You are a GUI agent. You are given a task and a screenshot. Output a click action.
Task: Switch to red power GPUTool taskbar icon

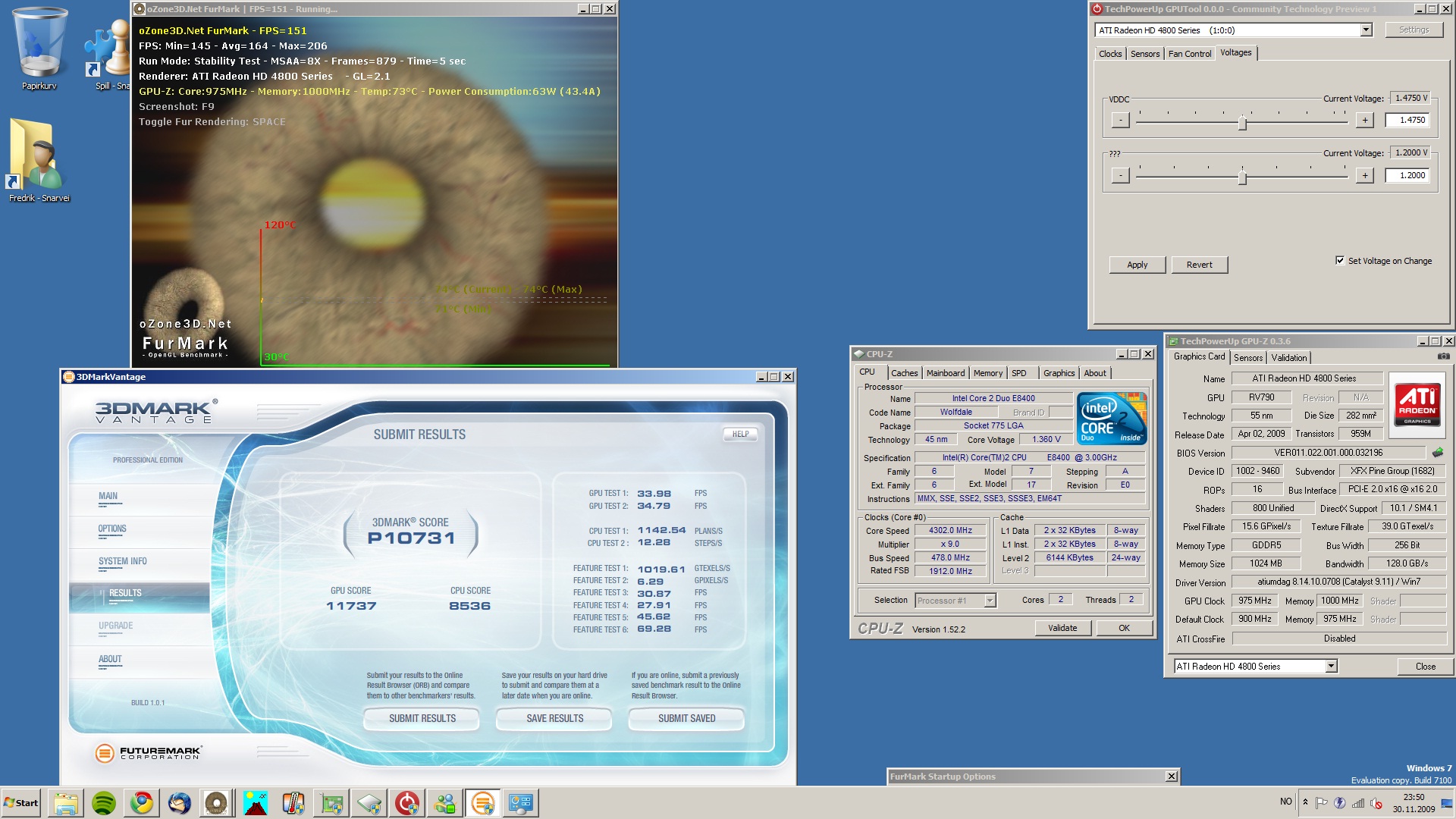(407, 803)
